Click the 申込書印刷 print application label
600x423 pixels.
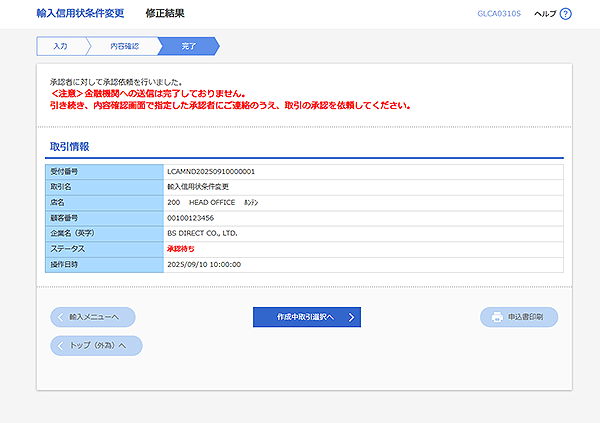coord(525,317)
